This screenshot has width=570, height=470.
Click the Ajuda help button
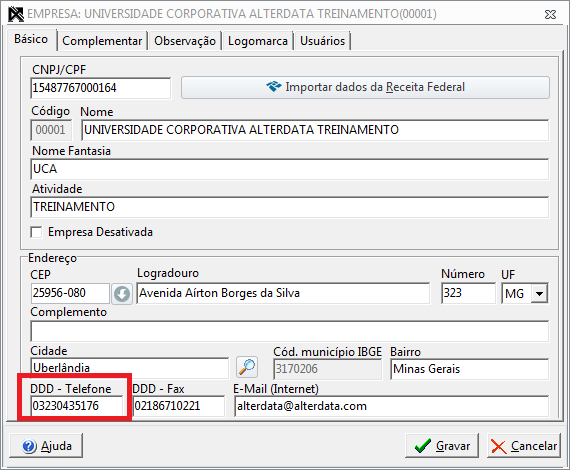click(46, 445)
